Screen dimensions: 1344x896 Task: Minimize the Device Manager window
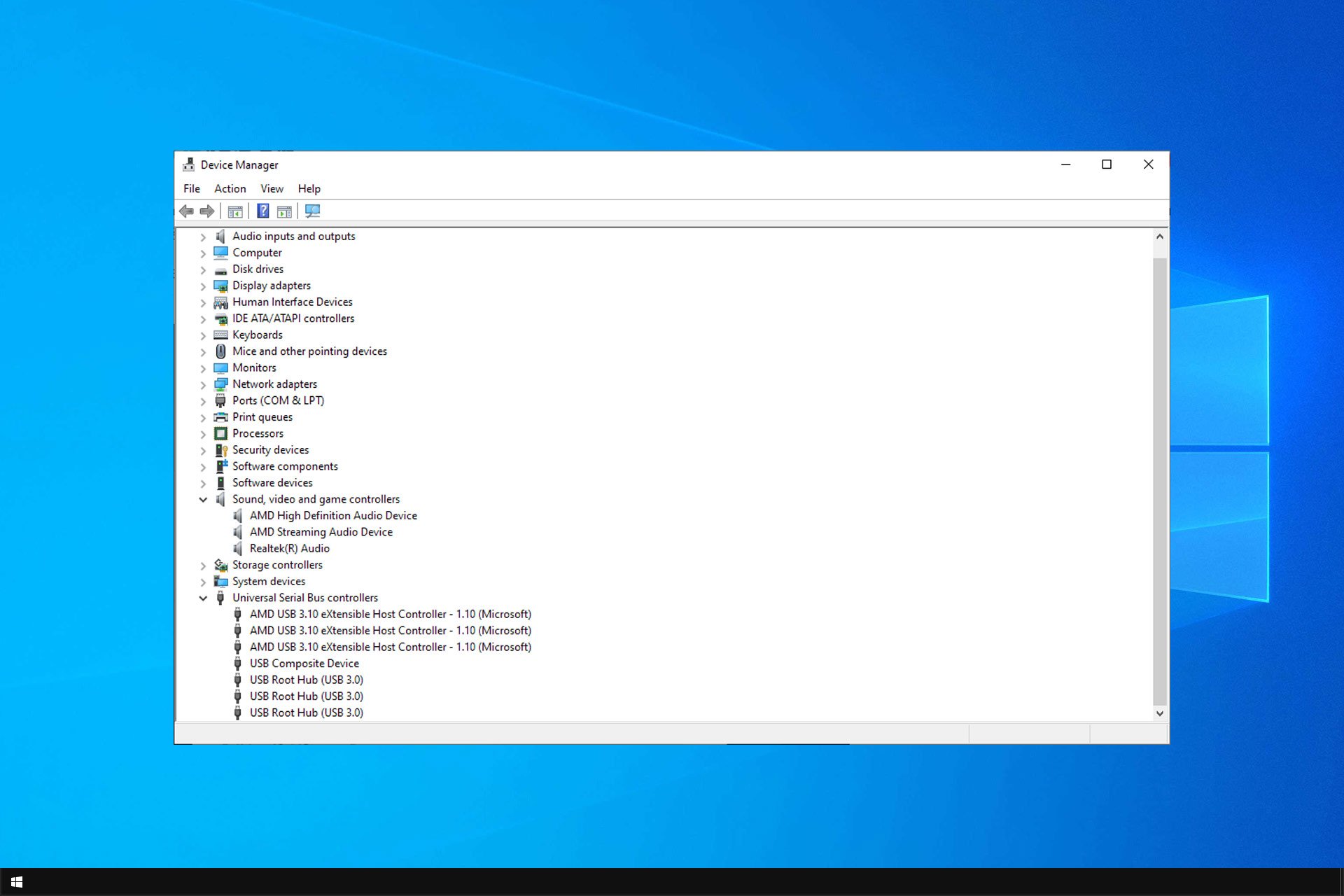click(1065, 164)
